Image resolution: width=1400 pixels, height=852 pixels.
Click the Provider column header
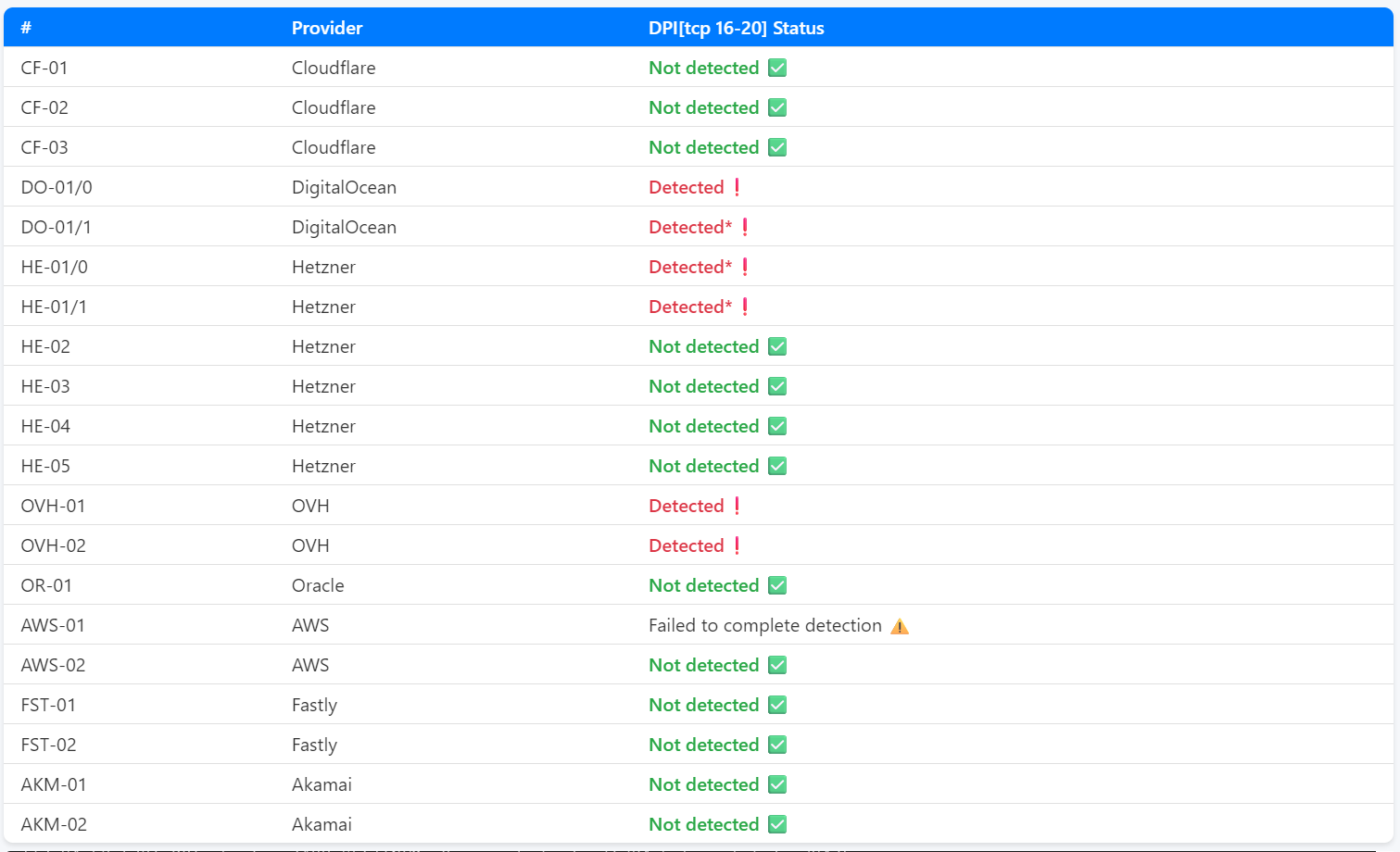pos(327,28)
